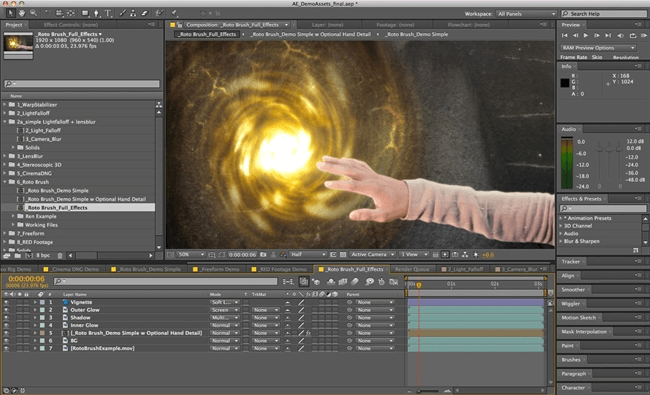650x395 pixels.
Task: Hide the RotoBrushExample.mov layer
Action: (x=6, y=349)
